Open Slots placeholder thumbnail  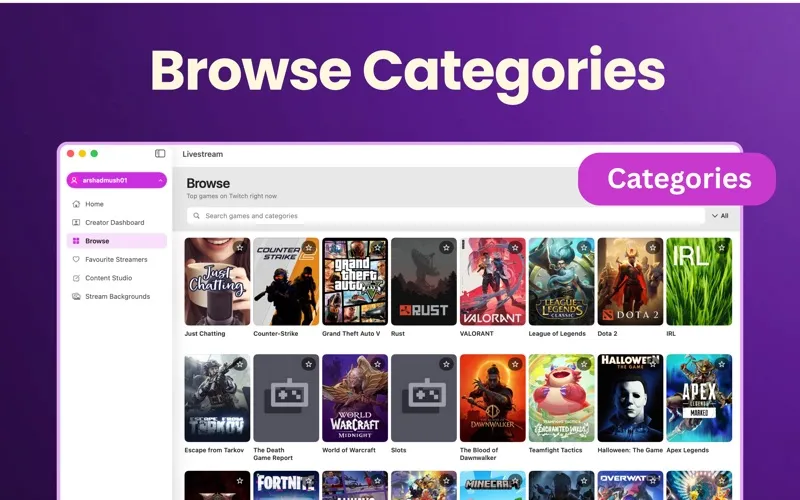[424, 398]
